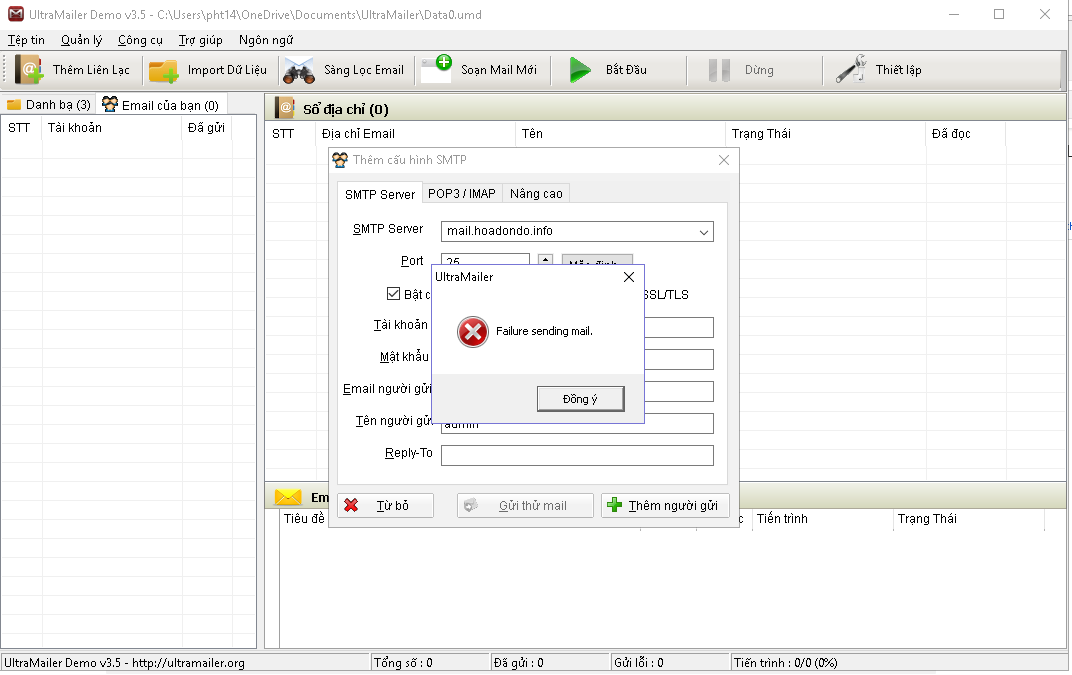Click the green plus icon on Thêm người gửi

coord(615,505)
